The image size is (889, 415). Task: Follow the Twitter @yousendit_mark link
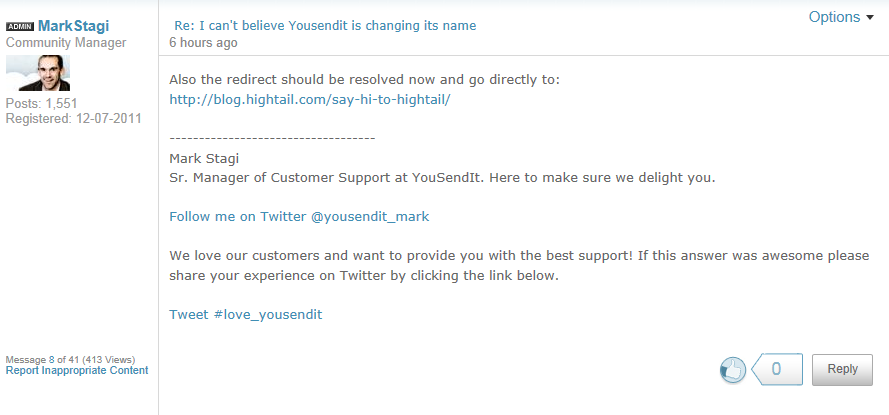pos(299,216)
